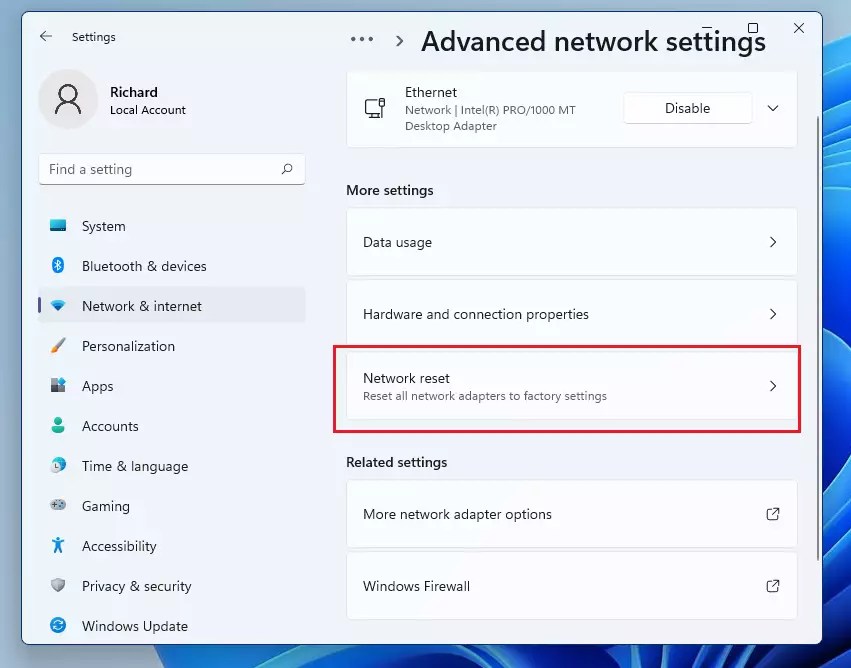The image size is (851, 668).
Task: Open Windows Firewall settings
Action: pos(571,587)
